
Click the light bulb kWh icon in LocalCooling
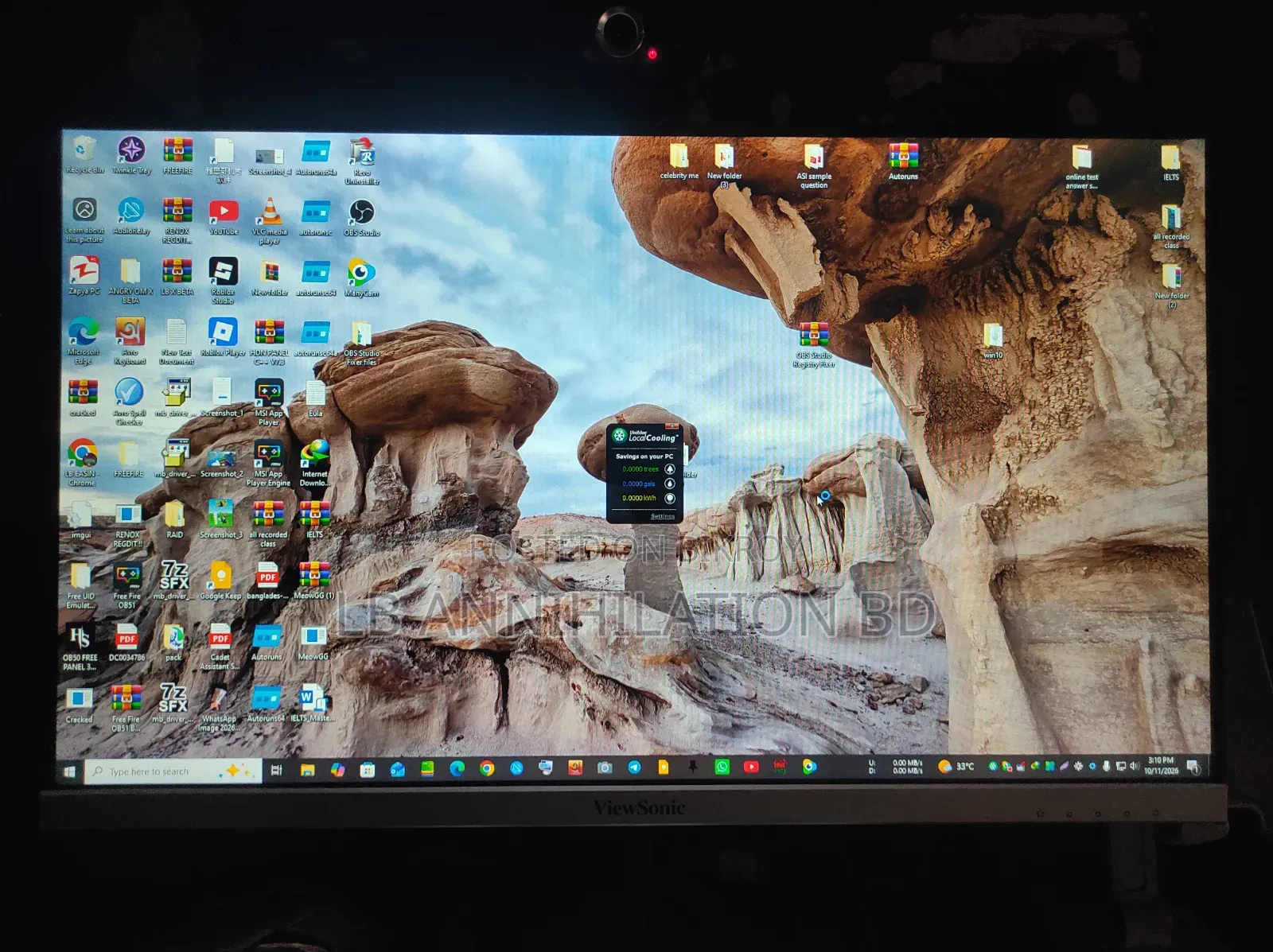point(670,499)
